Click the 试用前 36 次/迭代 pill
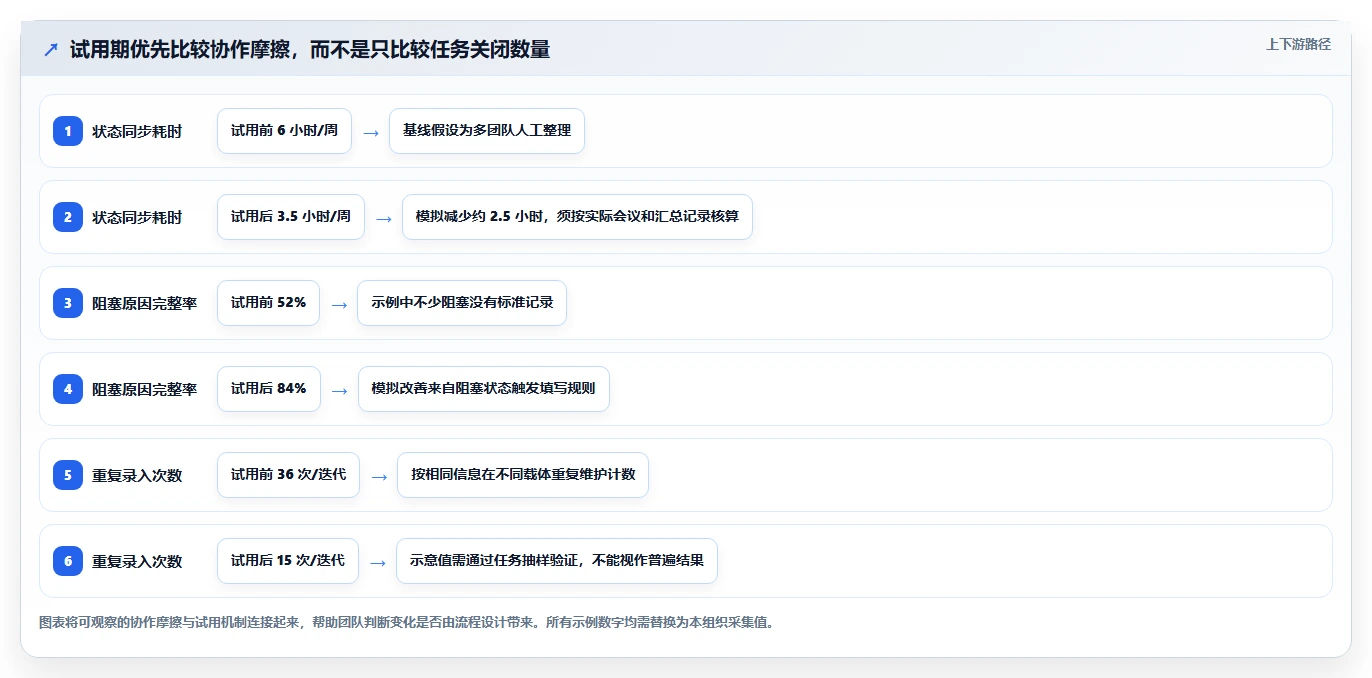 tap(288, 475)
